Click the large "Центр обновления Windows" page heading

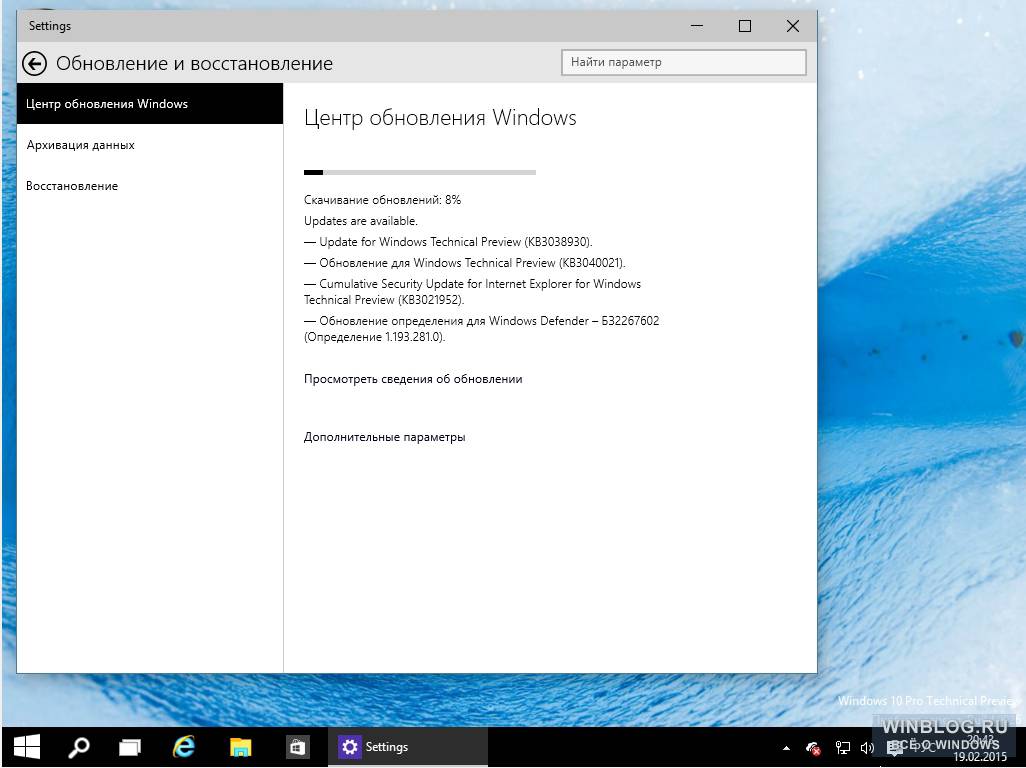[x=440, y=118]
